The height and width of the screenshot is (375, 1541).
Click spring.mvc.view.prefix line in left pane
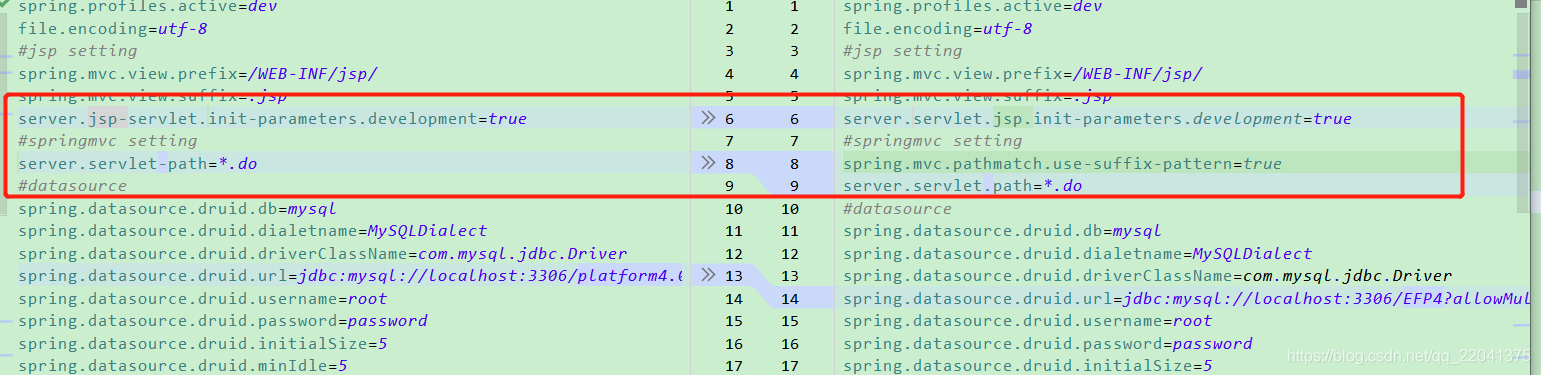pos(197,74)
